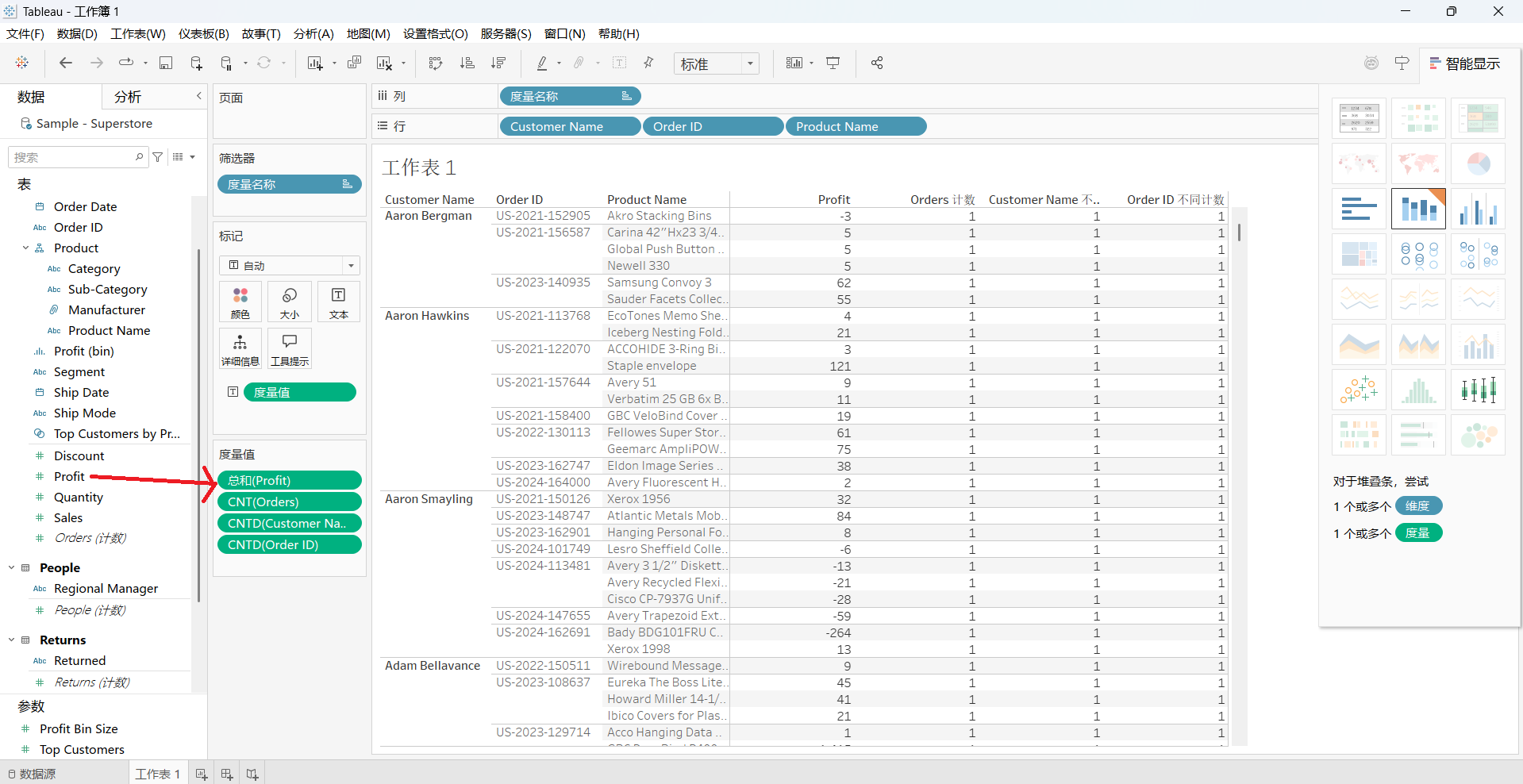Enter presentation mode
The image size is (1523, 784).
(833, 63)
